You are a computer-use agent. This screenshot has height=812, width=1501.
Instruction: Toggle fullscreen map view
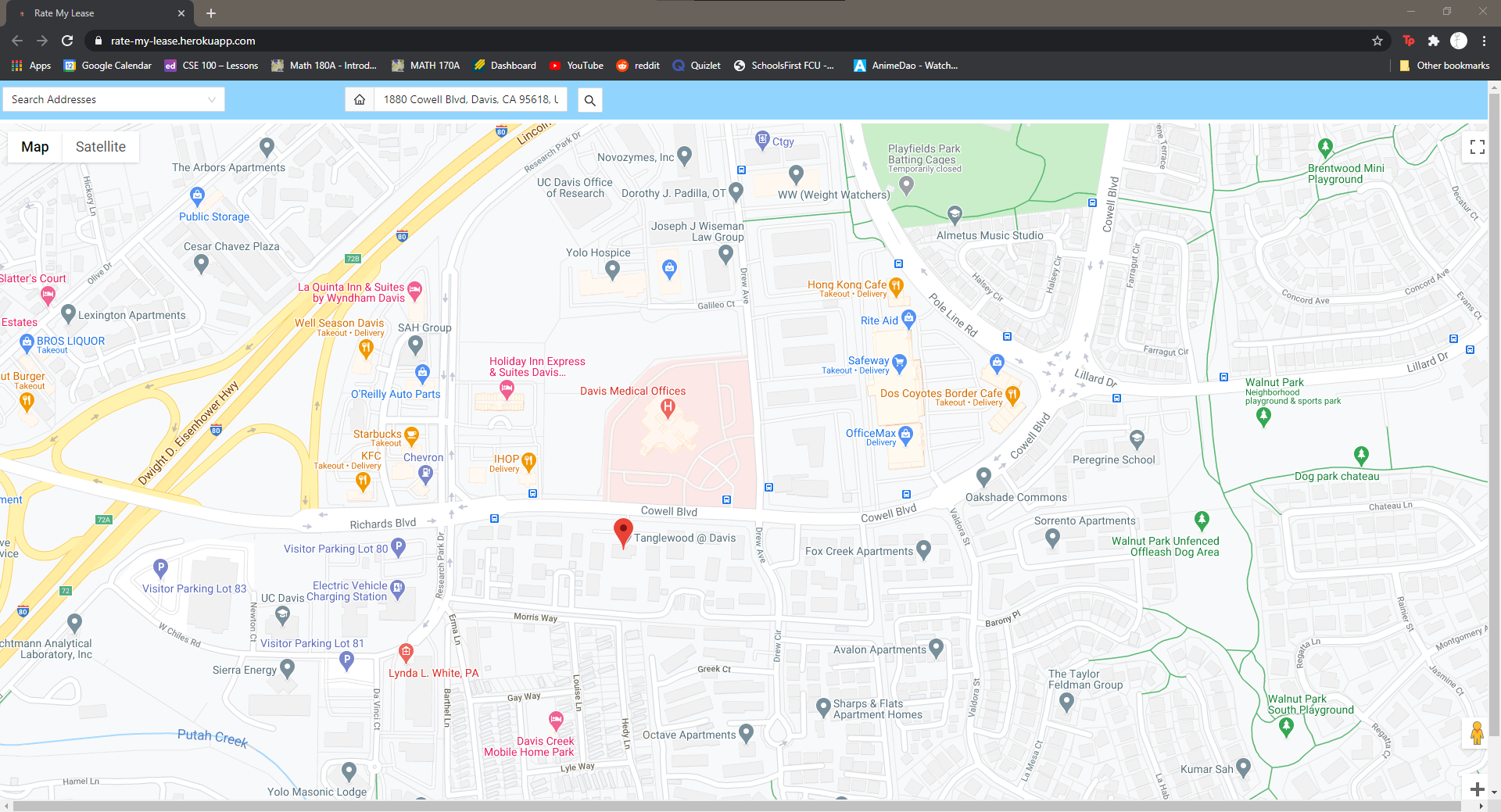coord(1477,147)
